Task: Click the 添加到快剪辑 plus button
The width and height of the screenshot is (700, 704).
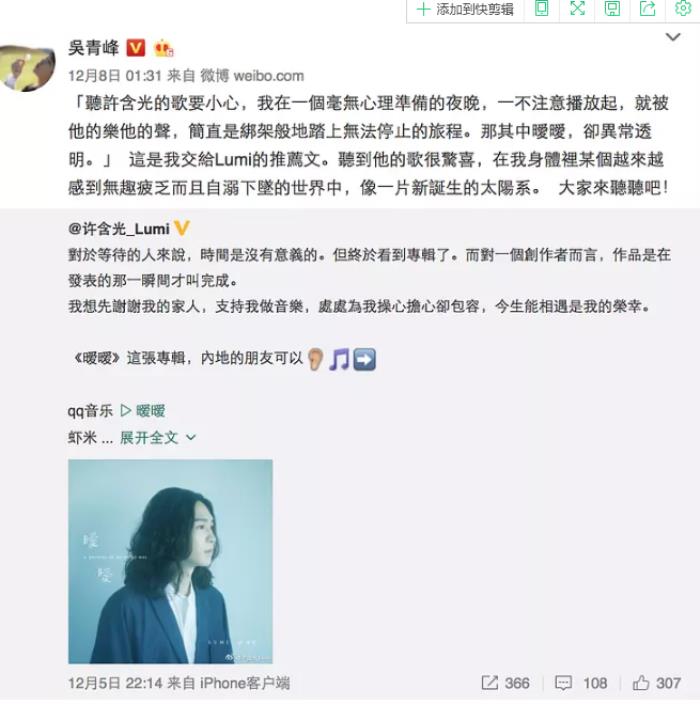Action: coord(465,9)
